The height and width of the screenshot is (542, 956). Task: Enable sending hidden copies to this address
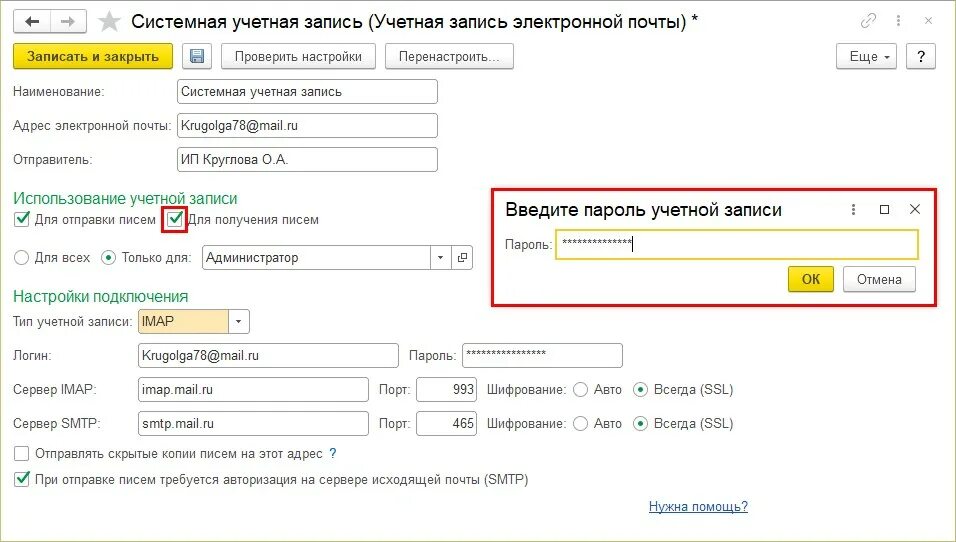tap(23, 453)
